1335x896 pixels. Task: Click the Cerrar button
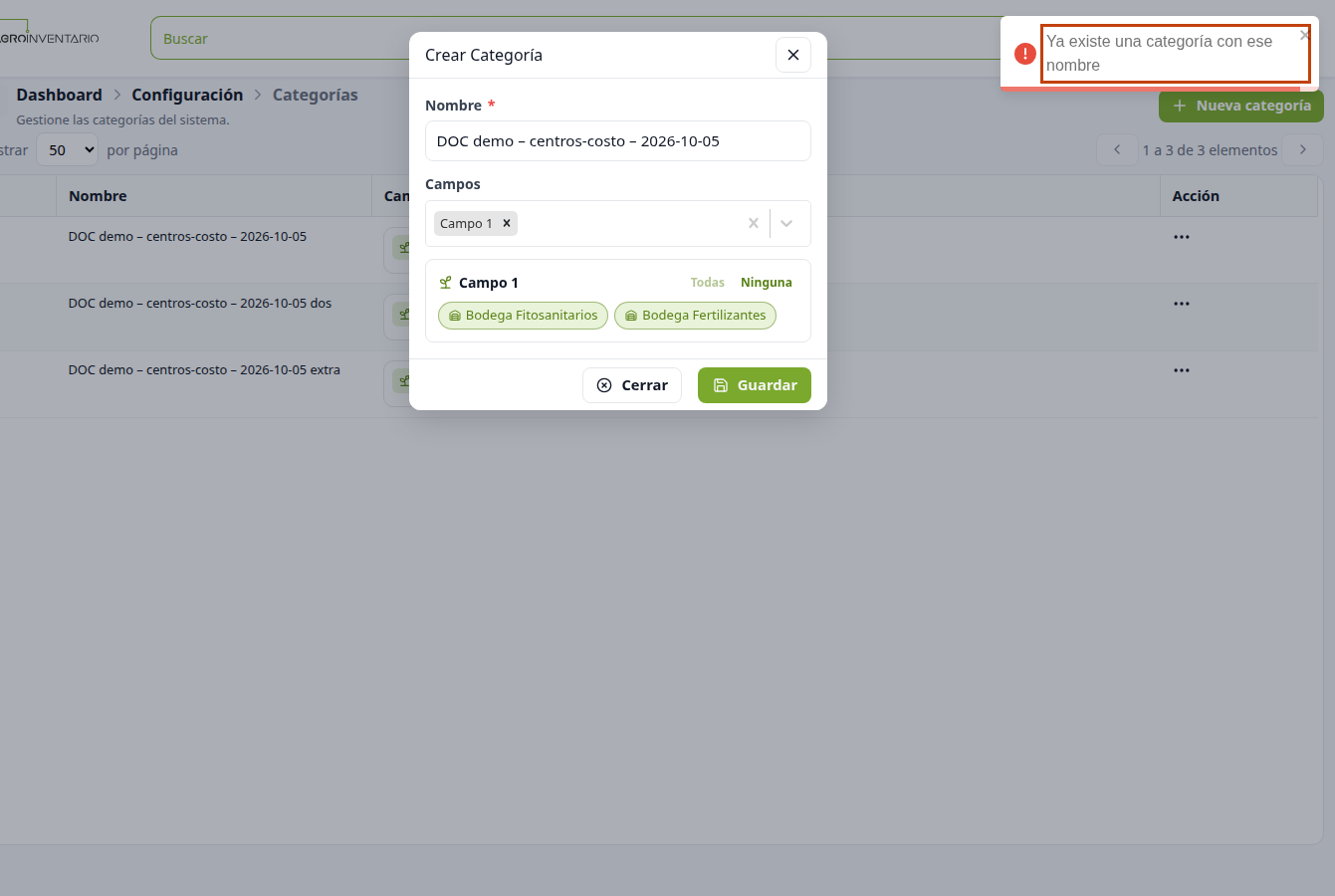[x=632, y=385]
